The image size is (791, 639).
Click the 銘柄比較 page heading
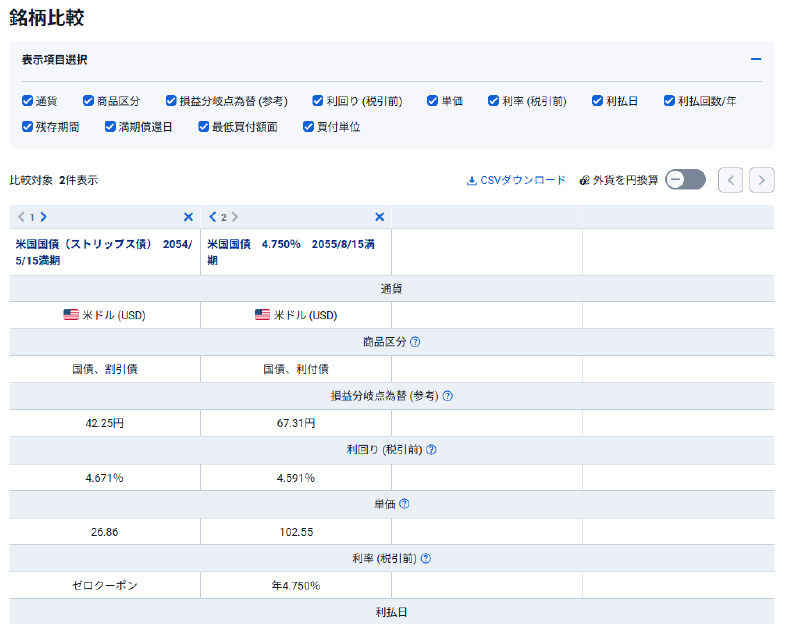[x=47, y=18]
